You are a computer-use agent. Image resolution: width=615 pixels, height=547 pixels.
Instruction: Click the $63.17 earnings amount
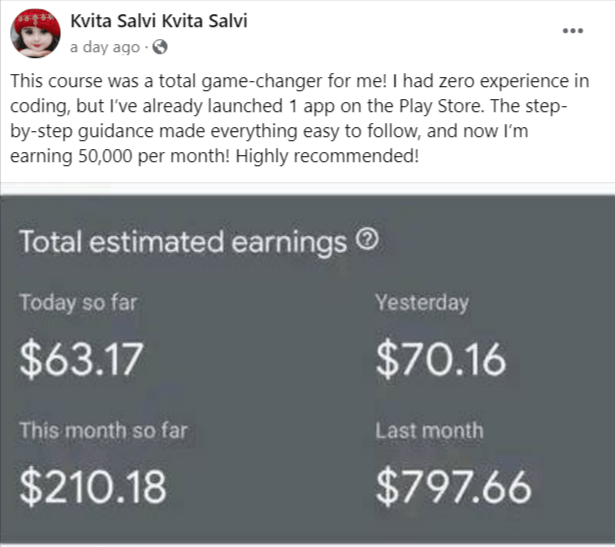pyautogui.click(x=81, y=359)
